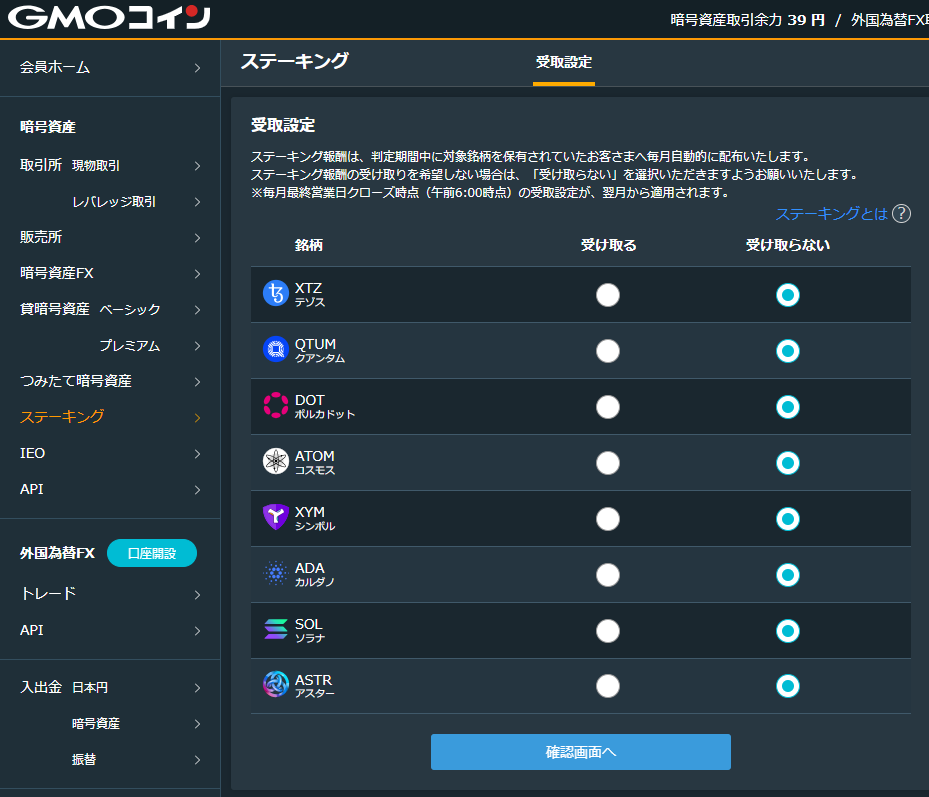Expand the IEO chevron
The image size is (929, 797).
click(x=197, y=454)
